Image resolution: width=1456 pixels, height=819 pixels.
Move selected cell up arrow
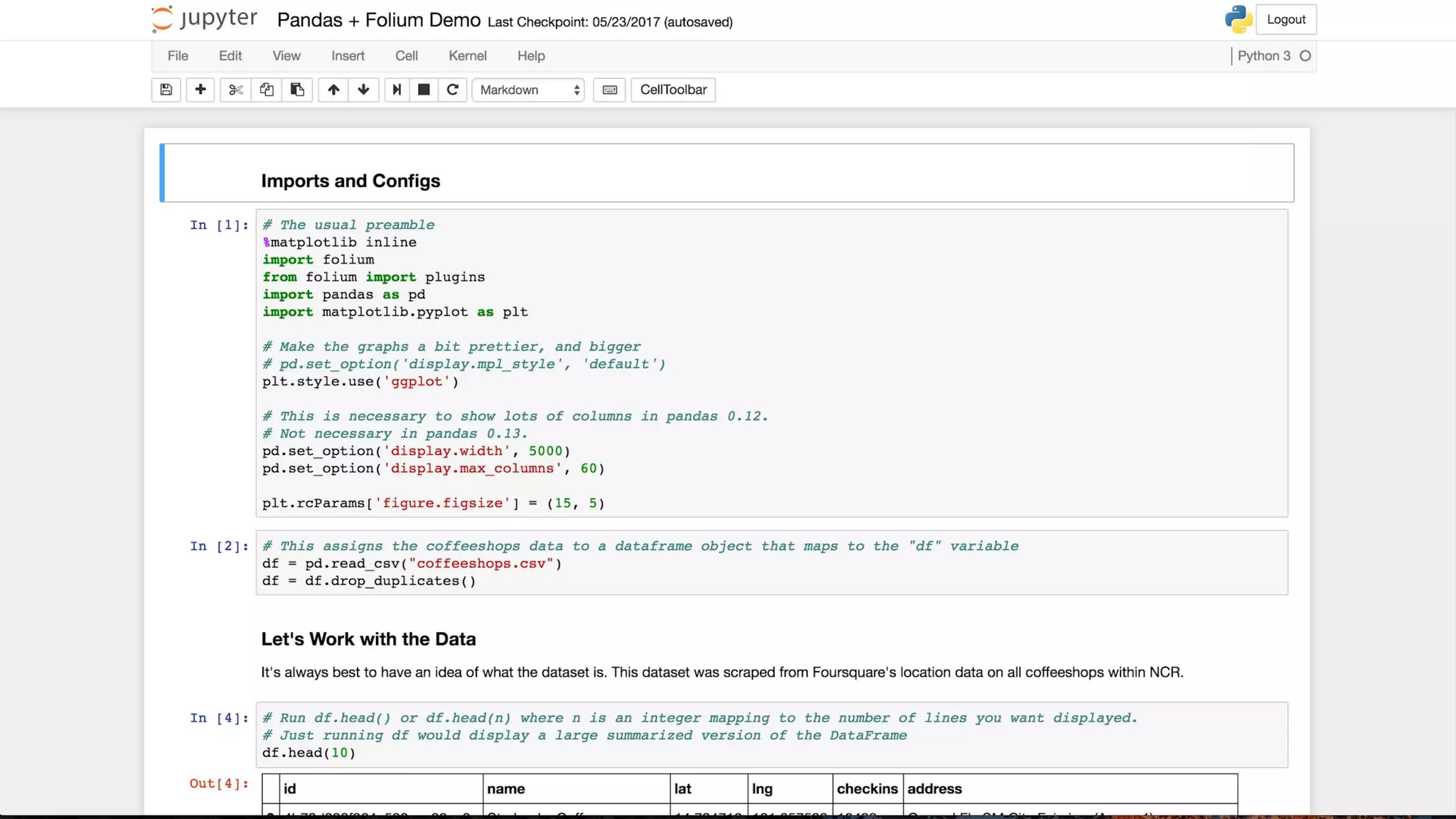pyautogui.click(x=333, y=90)
